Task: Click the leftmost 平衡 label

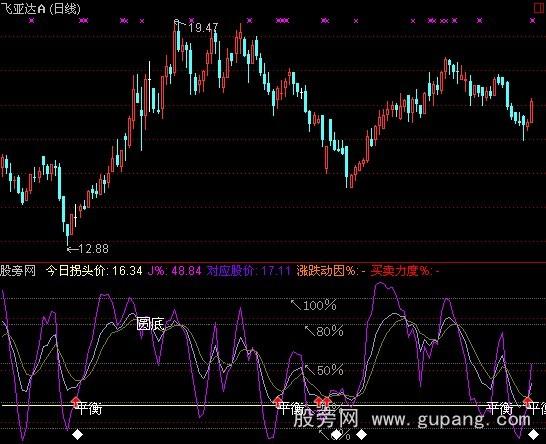Action: point(89,408)
